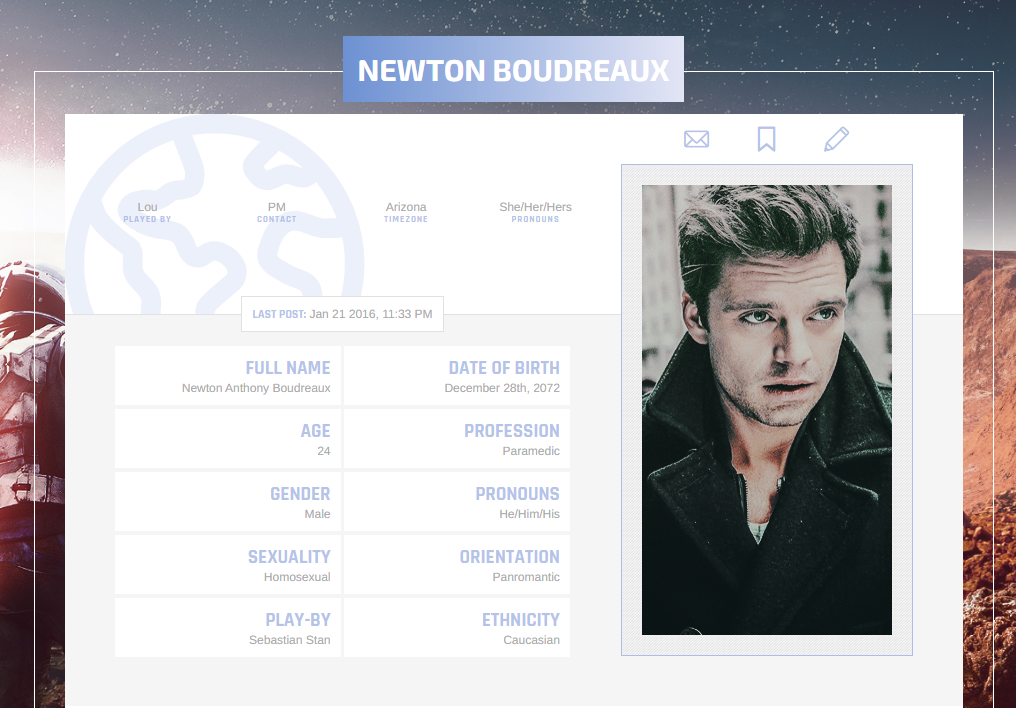The height and width of the screenshot is (708, 1016).
Task: Select the Sexuality field card
Action: [x=228, y=564]
